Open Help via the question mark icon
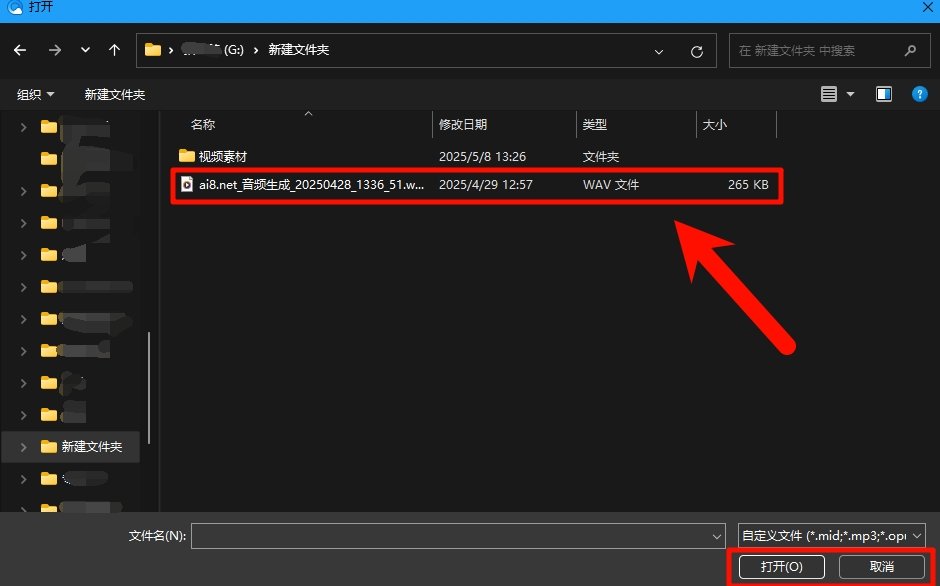 coord(919,93)
